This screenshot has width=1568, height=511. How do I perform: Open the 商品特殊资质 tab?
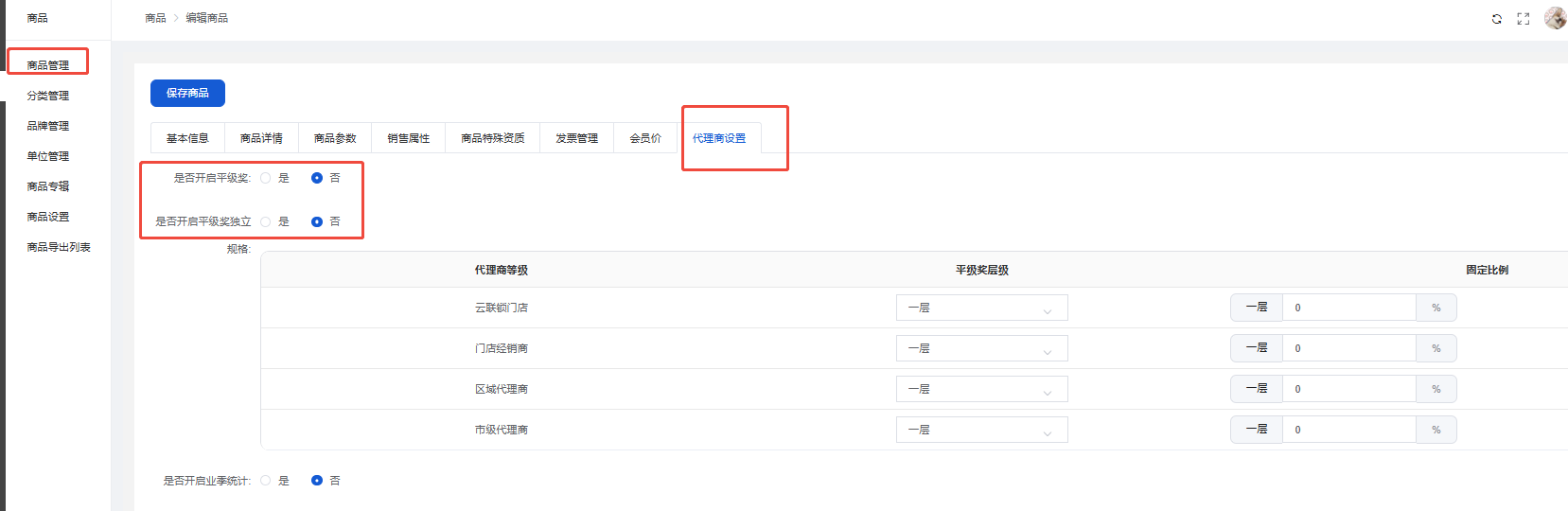[x=493, y=138]
